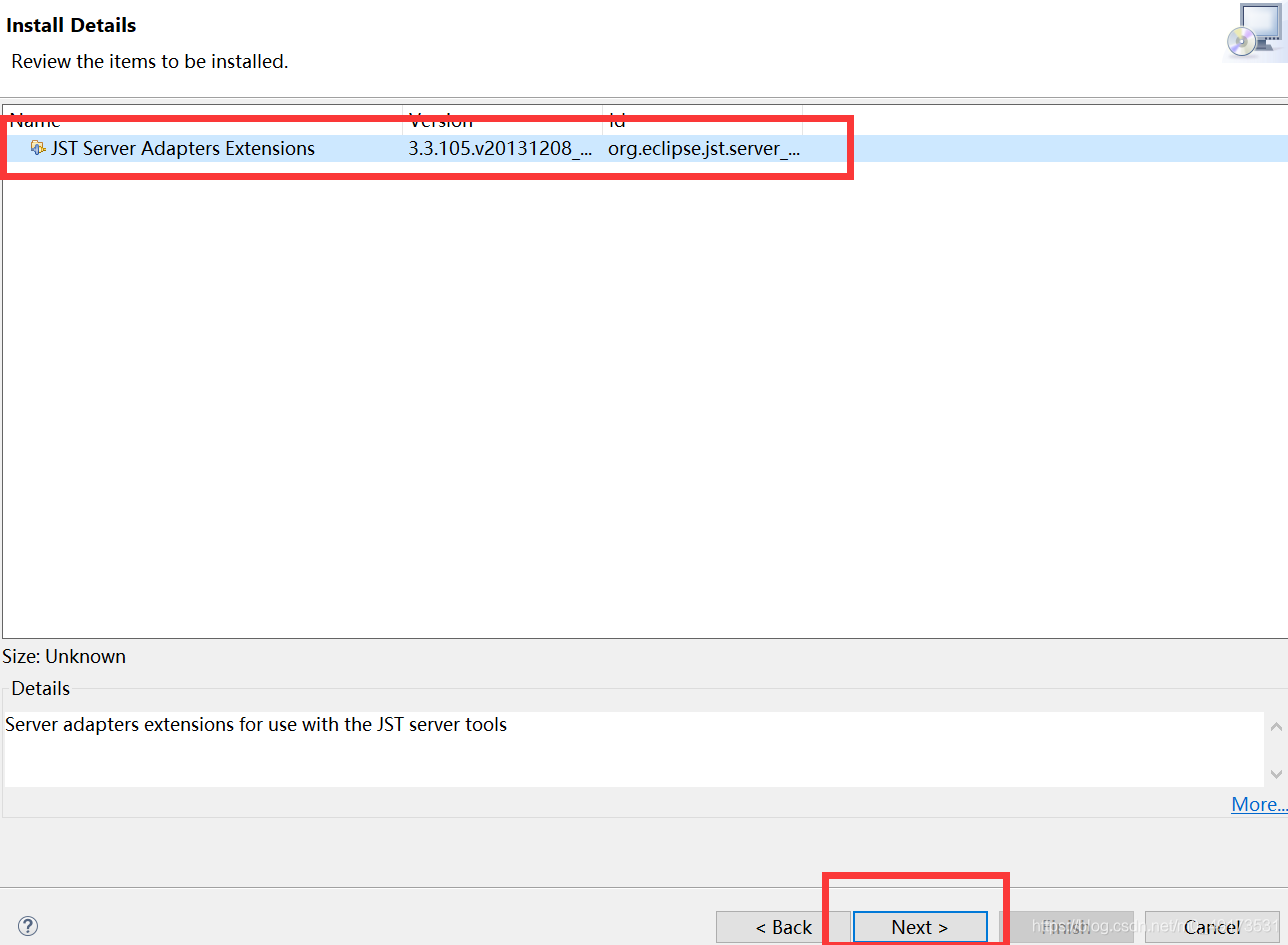Sort by the Version column header
Image resolution: width=1288 pixels, height=945 pixels.
[x=503, y=120]
